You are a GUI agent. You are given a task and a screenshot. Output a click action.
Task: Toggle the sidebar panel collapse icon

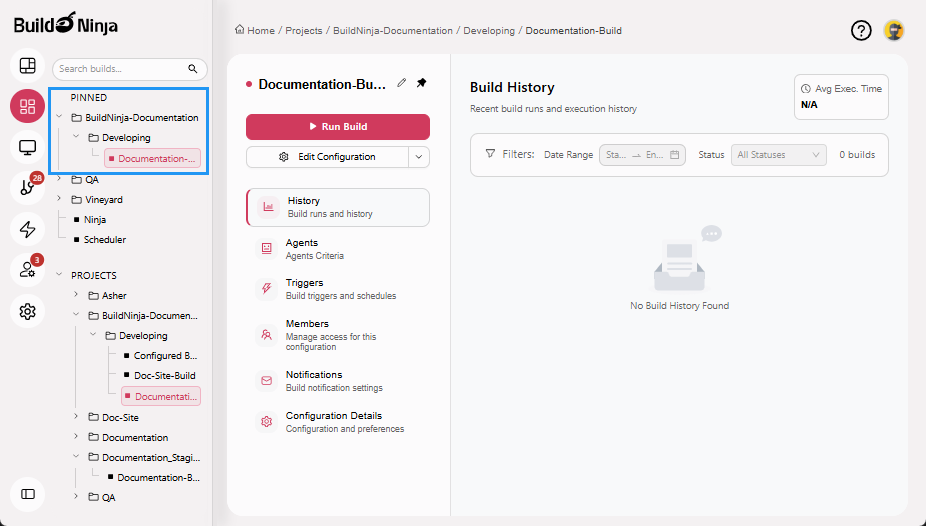27,493
